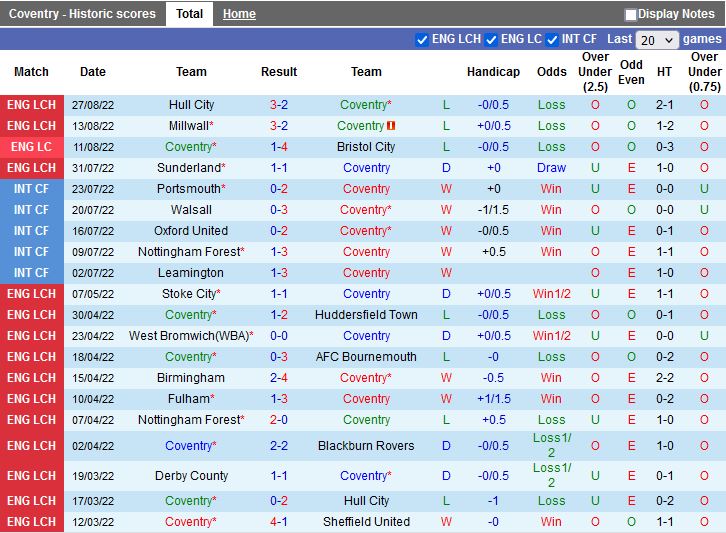Select Leamington team name
This screenshot has height=533, width=726.
(x=191, y=273)
